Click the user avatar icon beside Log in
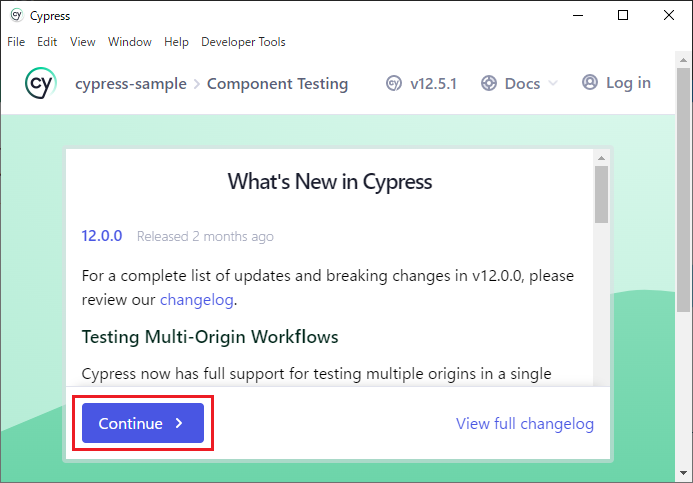The height and width of the screenshot is (483, 693). 590,83
